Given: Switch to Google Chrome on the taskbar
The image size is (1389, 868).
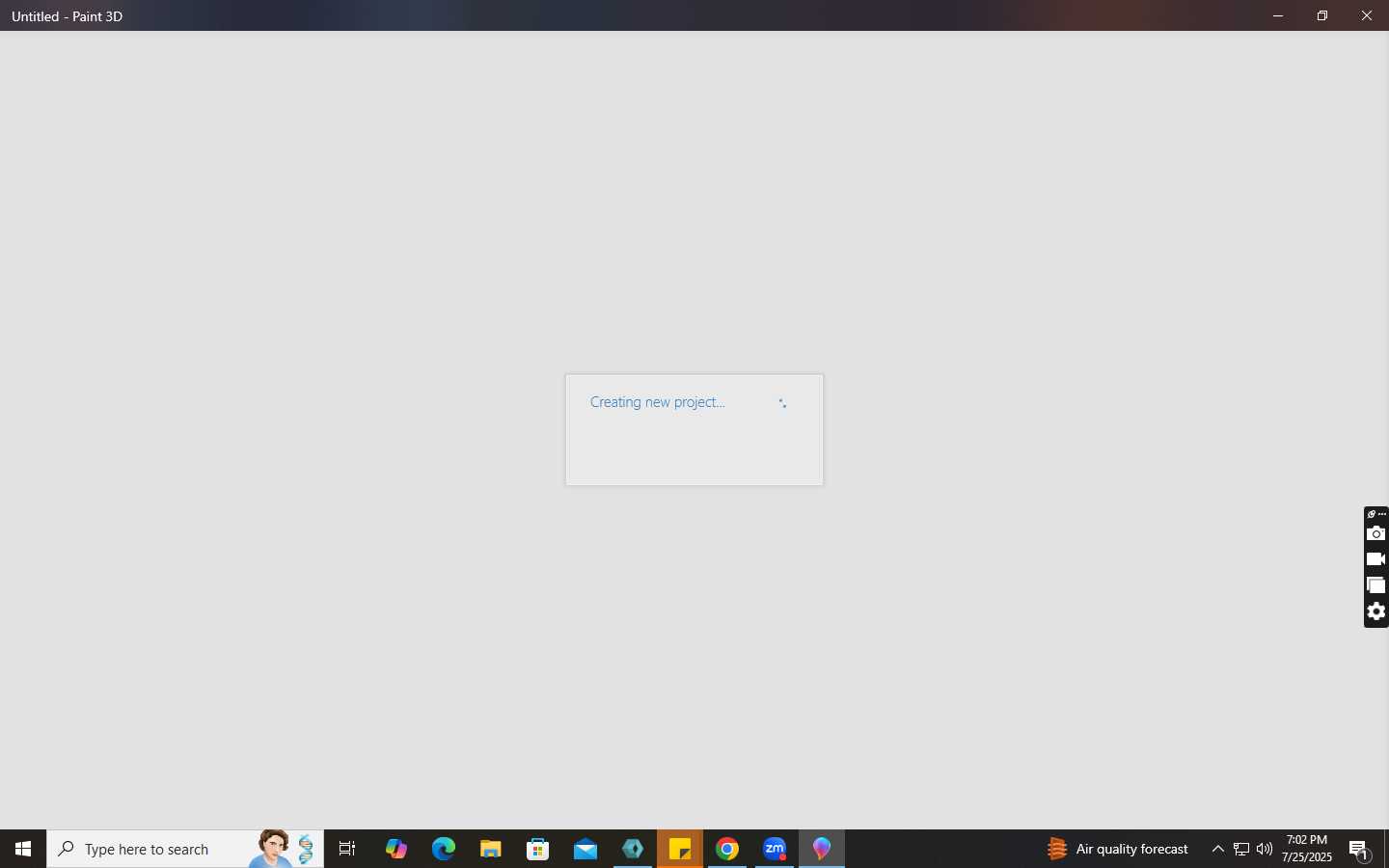Looking at the screenshot, I should click(x=727, y=849).
